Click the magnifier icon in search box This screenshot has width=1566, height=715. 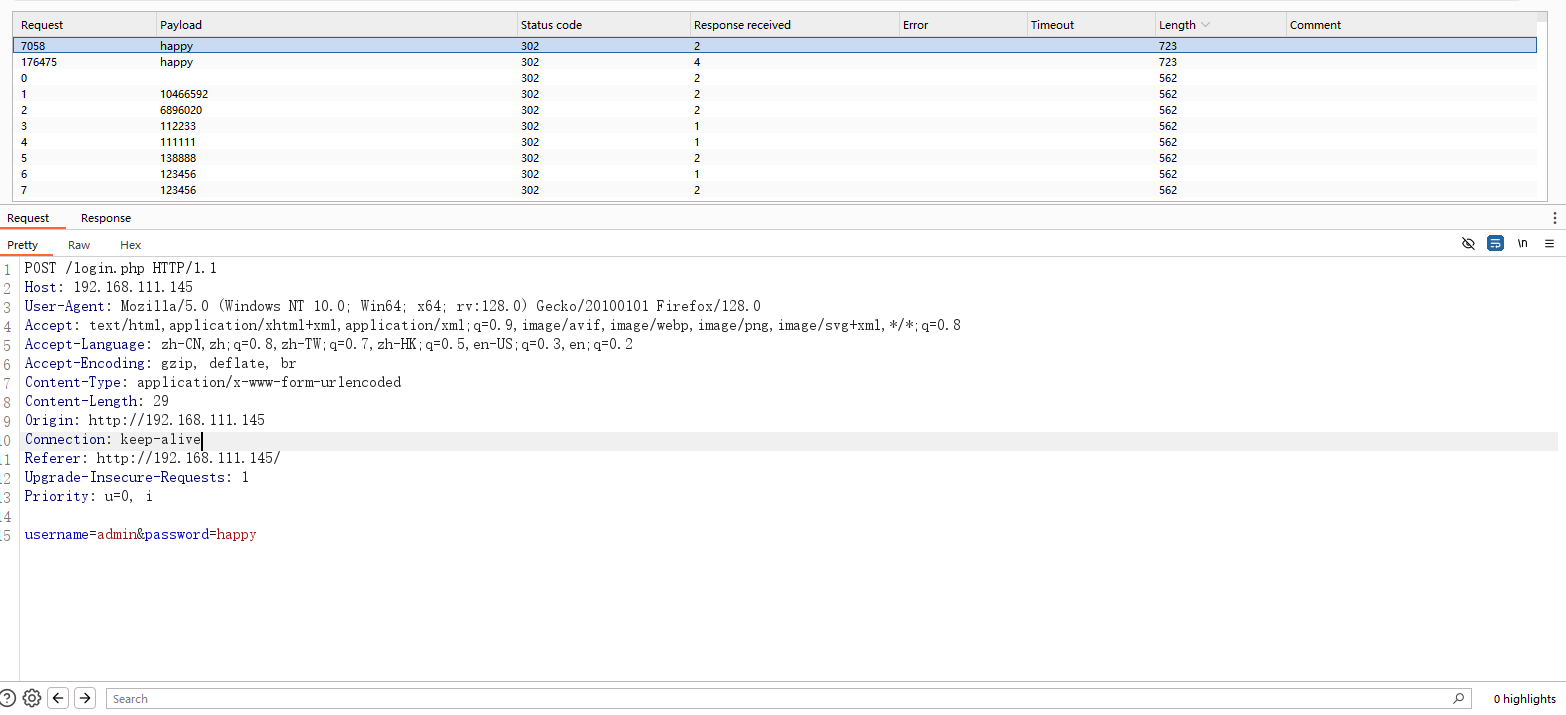[x=1459, y=698]
